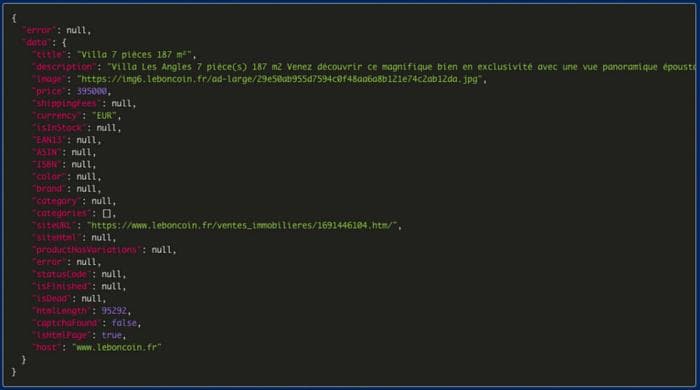The width and height of the screenshot is (700, 390).
Task: Click the title value "Villa 7 pièces 187 m²"
Action: coord(134,55)
